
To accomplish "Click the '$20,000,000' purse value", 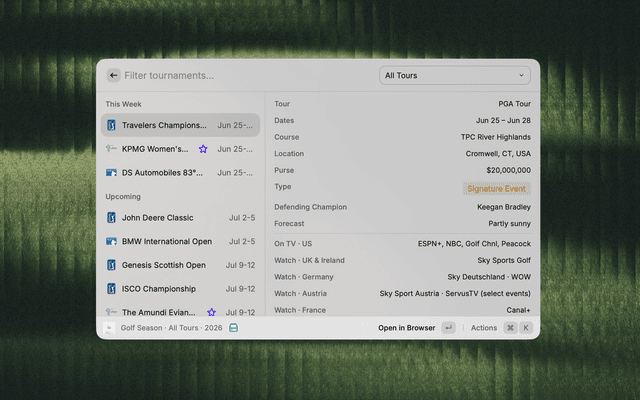I will (508, 170).
